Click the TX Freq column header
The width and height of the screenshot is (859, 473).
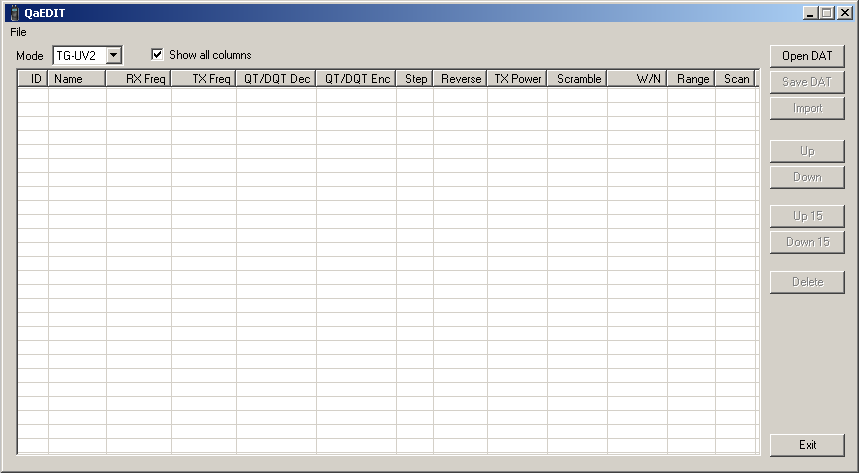(x=204, y=78)
